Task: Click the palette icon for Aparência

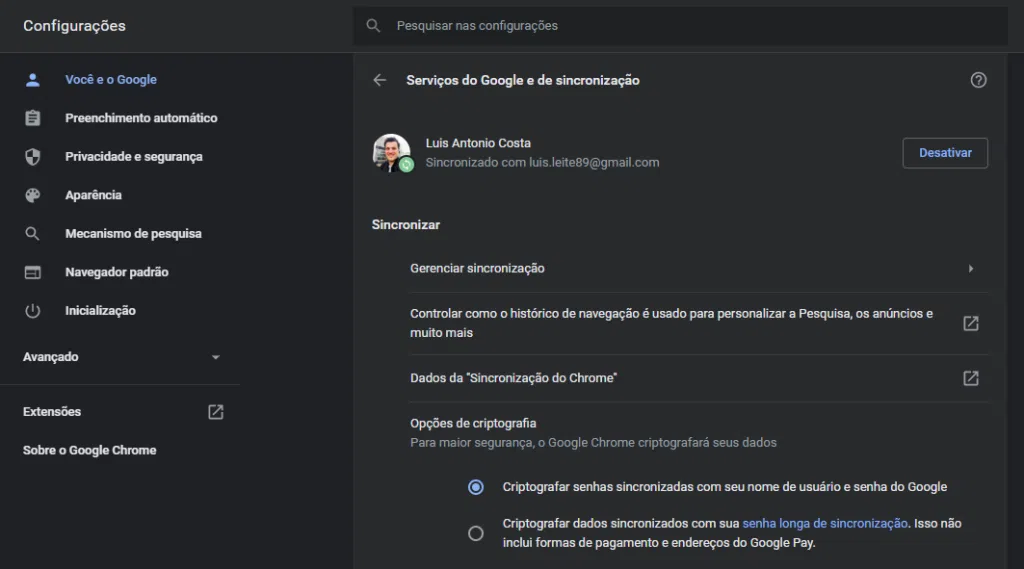Action: [x=33, y=195]
